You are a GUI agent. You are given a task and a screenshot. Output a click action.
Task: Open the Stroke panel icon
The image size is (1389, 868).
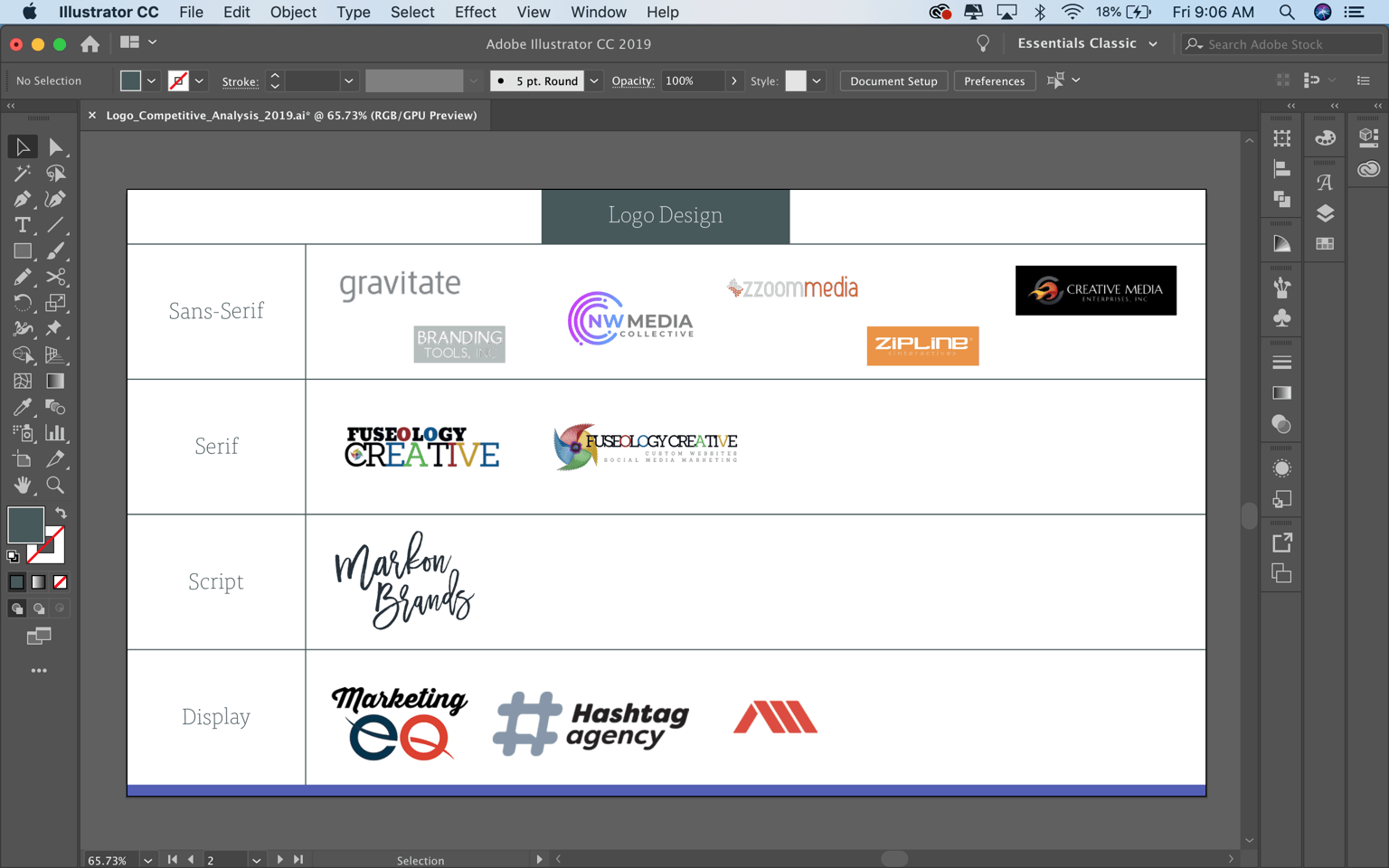click(1281, 363)
